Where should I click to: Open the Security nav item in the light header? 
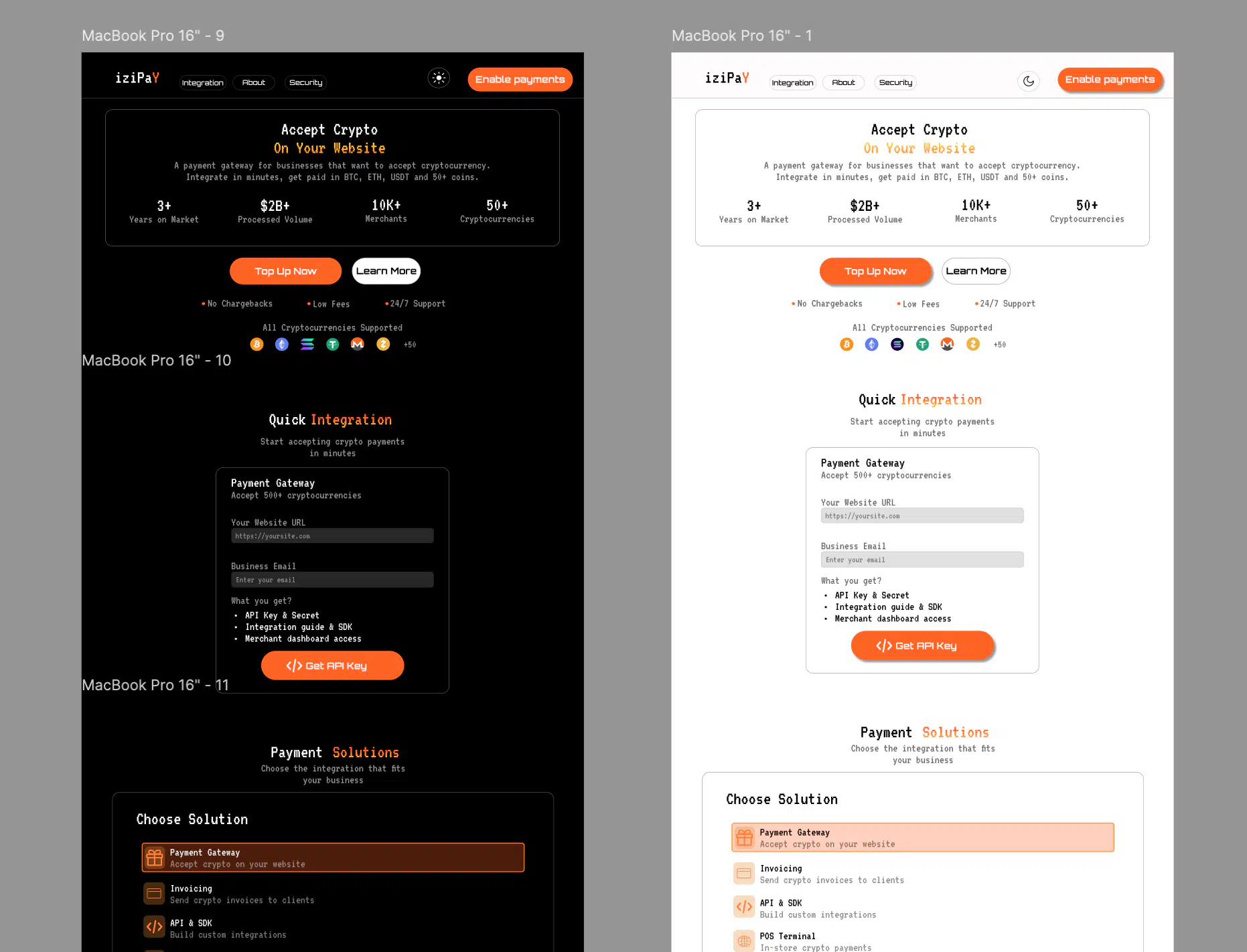click(x=895, y=82)
